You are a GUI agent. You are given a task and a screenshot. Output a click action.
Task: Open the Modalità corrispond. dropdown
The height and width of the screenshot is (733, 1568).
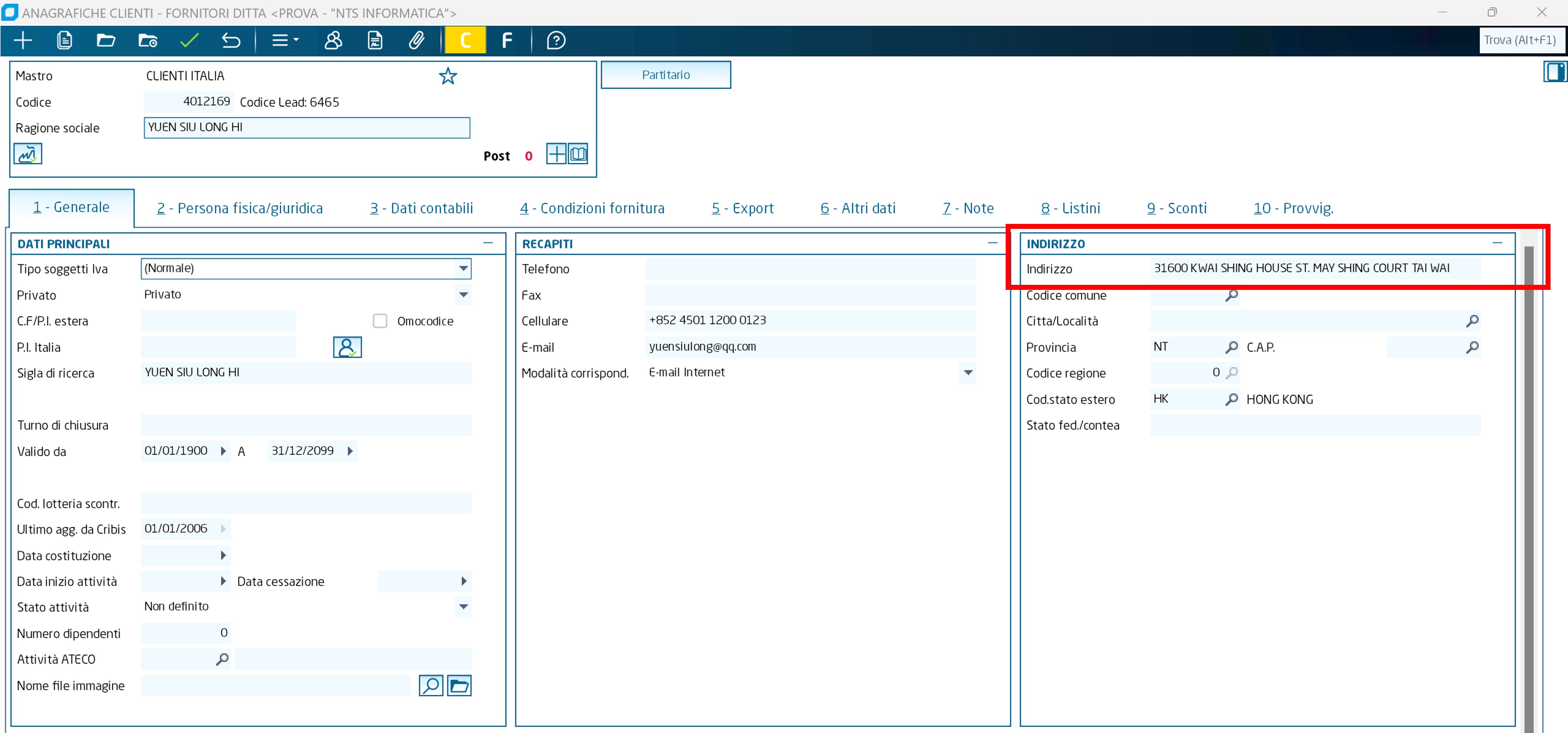click(968, 373)
